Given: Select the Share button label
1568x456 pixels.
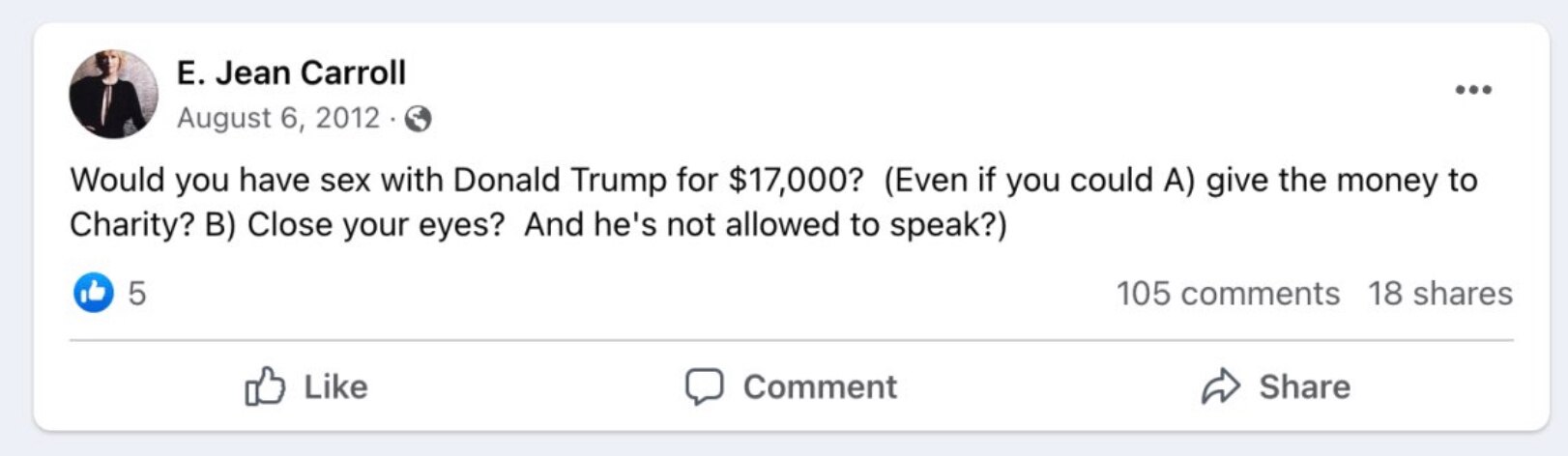Looking at the screenshot, I should 1304,386.
